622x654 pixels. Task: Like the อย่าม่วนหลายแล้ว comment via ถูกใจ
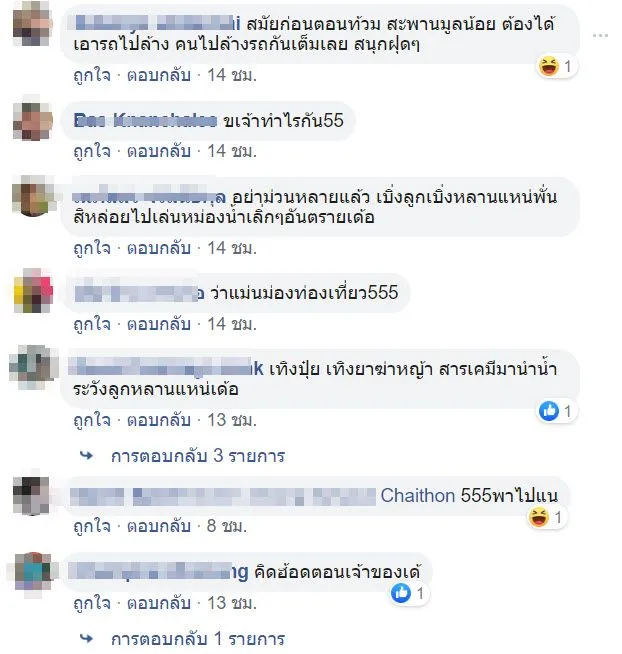pos(92,248)
